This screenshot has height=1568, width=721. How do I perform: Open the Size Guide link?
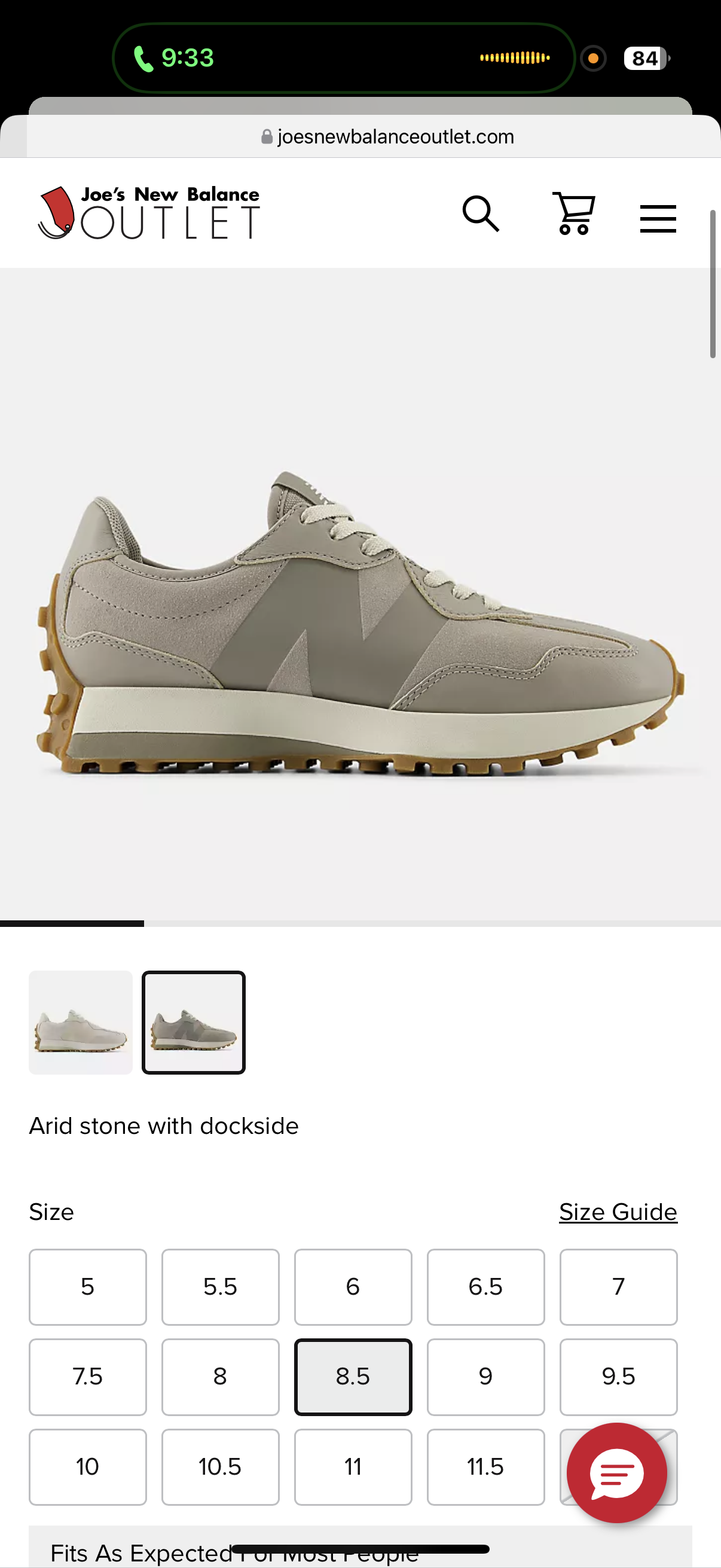(x=618, y=1212)
